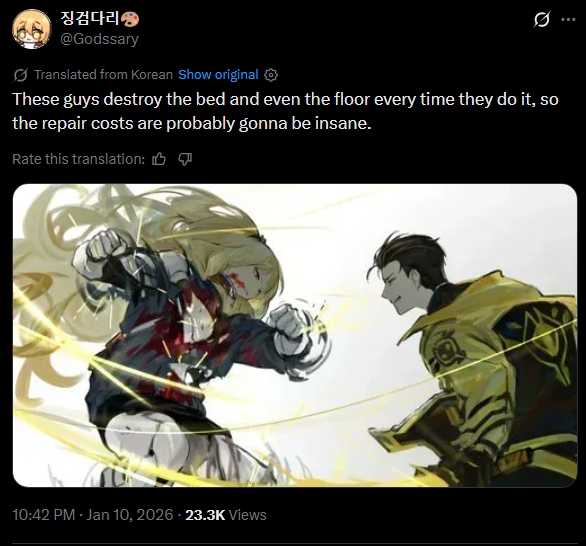This screenshot has width=586, height=546.
Task: Open the @Godssary handle
Action: (x=99, y=39)
